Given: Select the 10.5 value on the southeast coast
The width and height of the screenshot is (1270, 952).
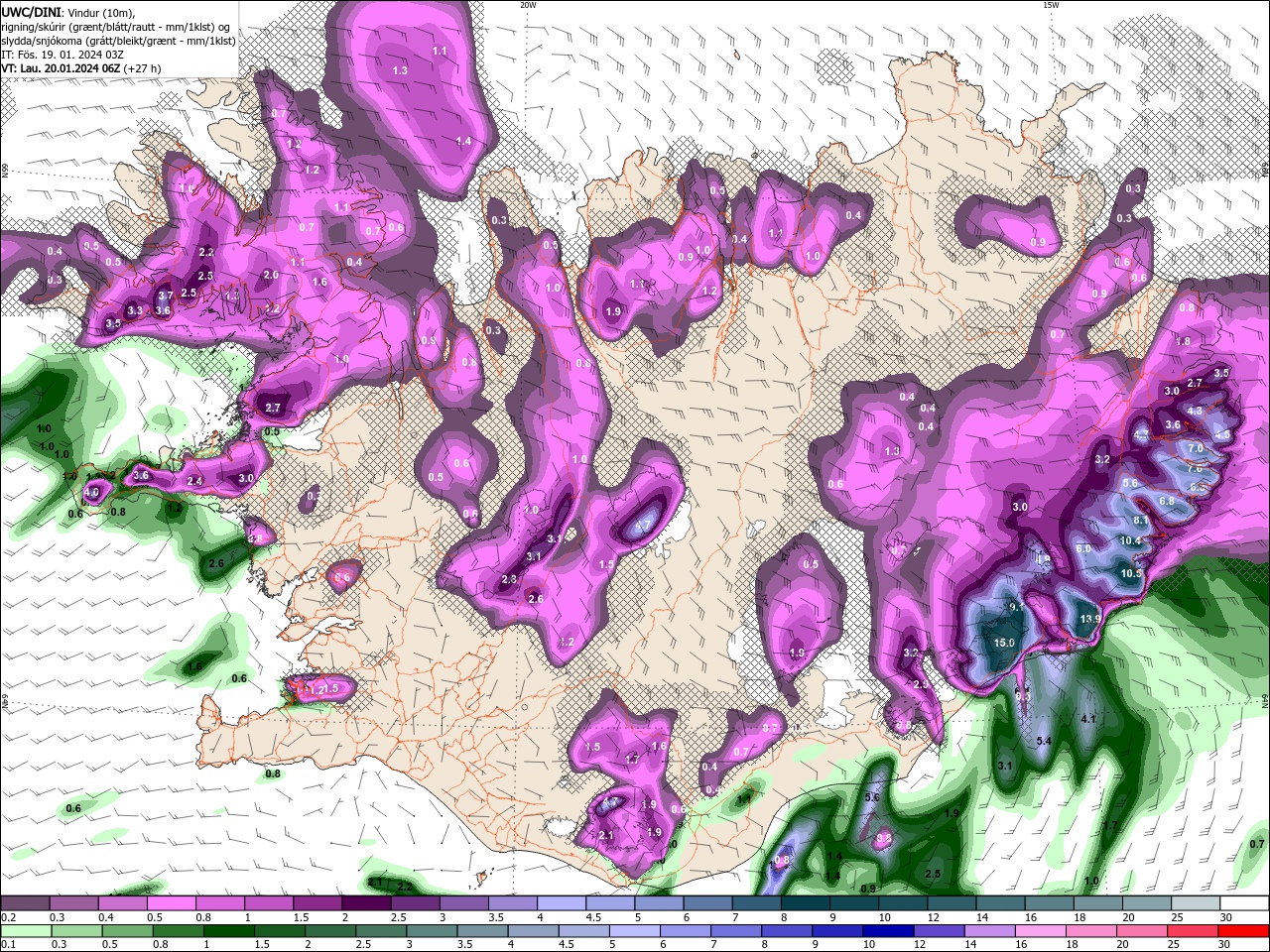Looking at the screenshot, I should pos(1131,573).
